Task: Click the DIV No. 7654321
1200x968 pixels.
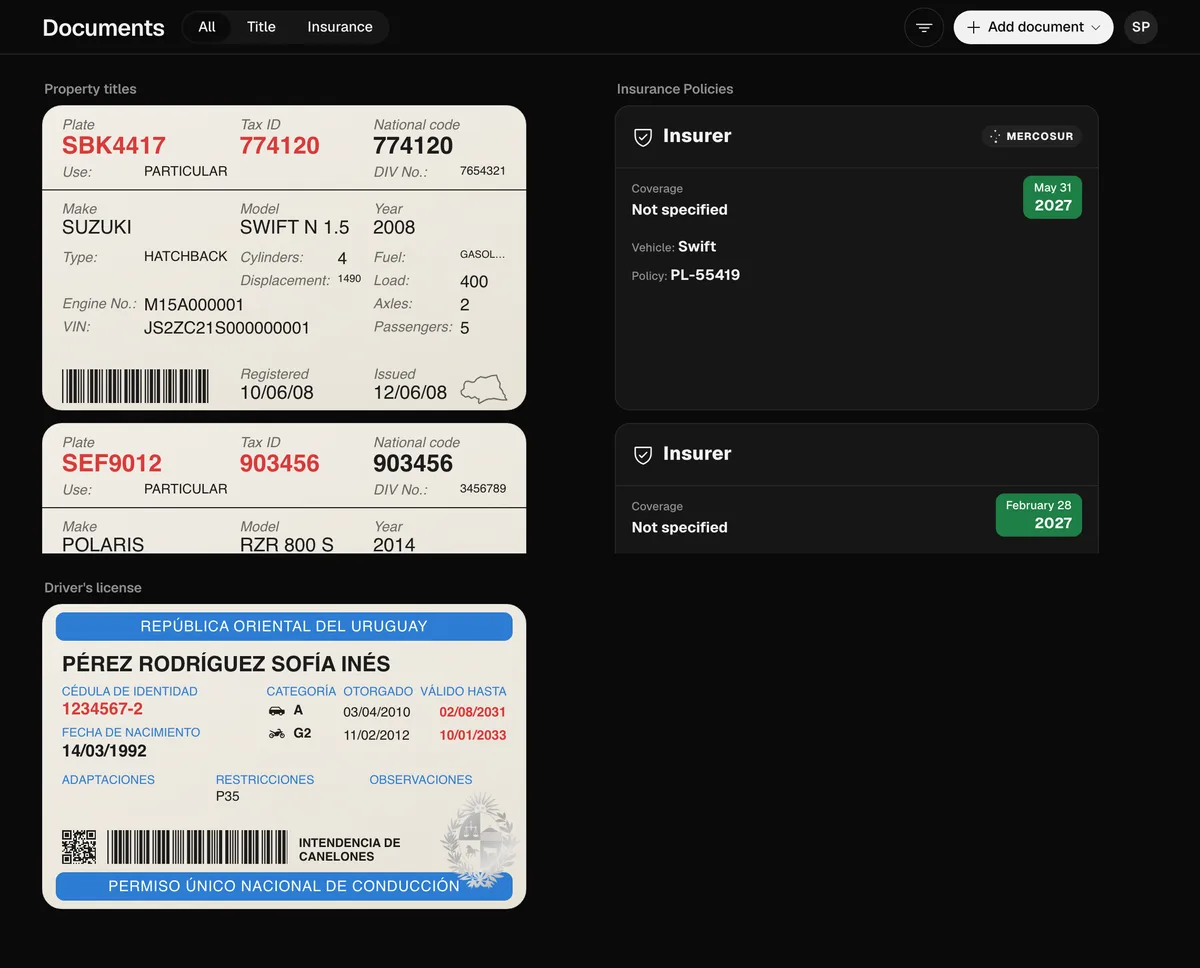Action: coord(483,171)
